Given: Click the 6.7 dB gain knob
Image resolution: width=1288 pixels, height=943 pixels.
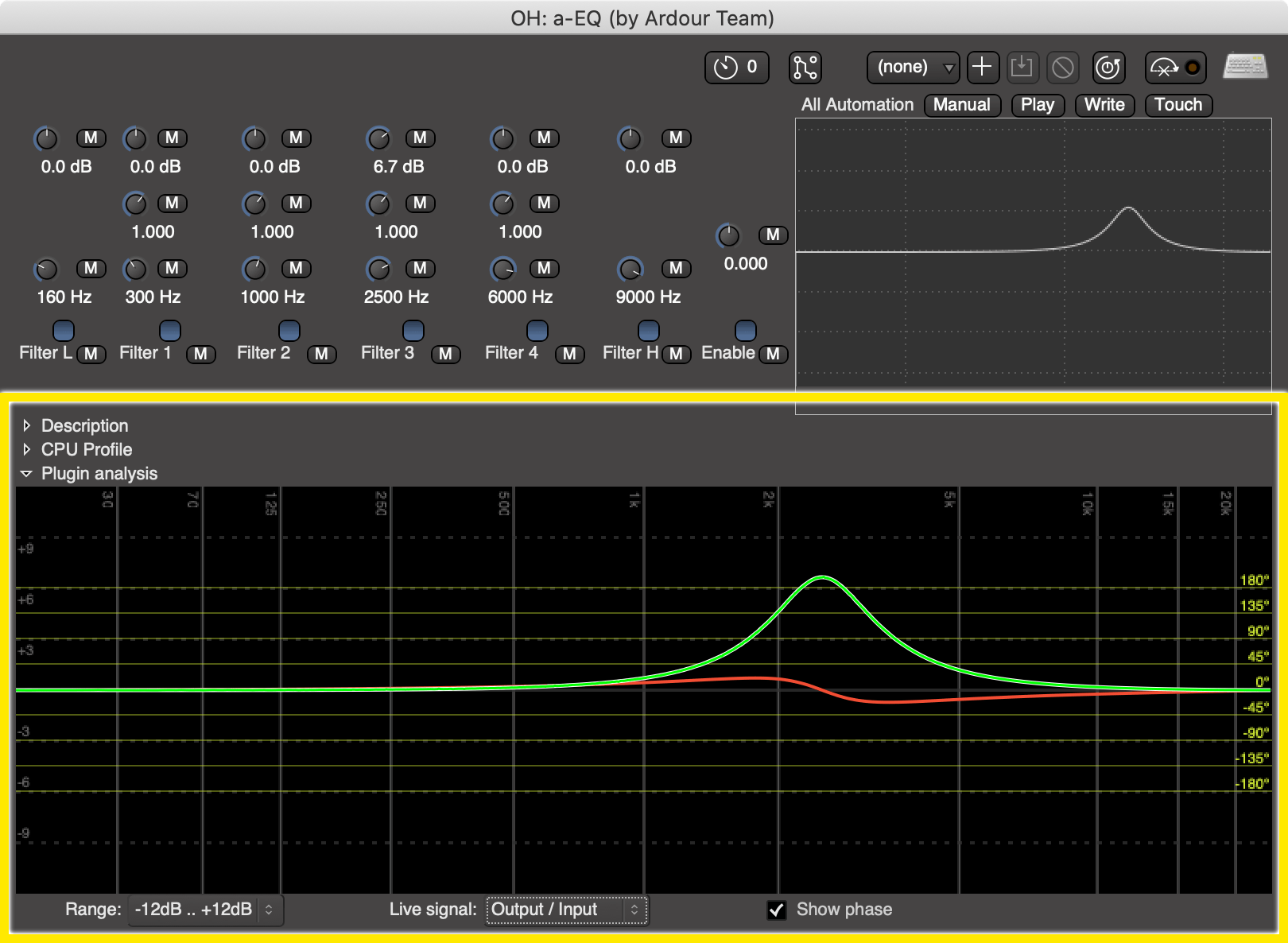Looking at the screenshot, I should 378,138.
